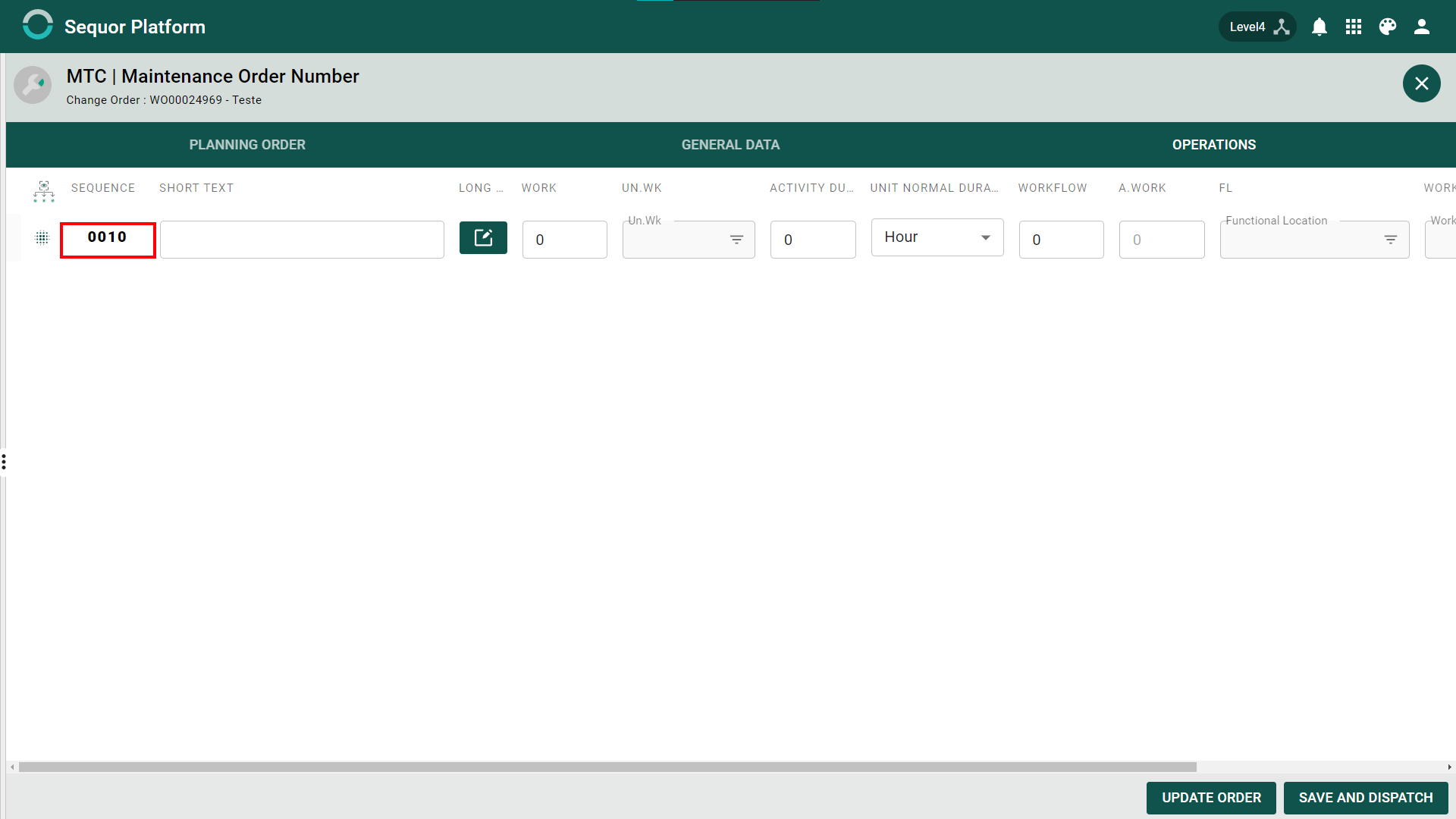Viewport: 1456px width, 819px height.
Task: Open long text editor button
Action: tap(483, 238)
